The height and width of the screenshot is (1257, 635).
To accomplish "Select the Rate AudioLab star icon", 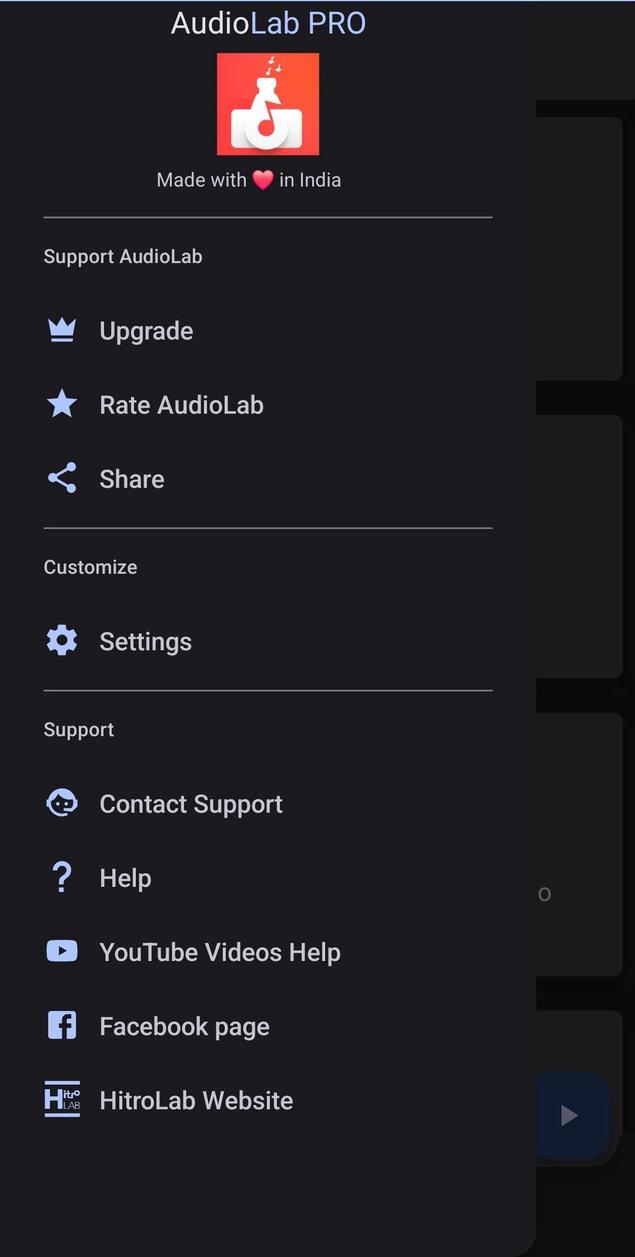I will 61,404.
